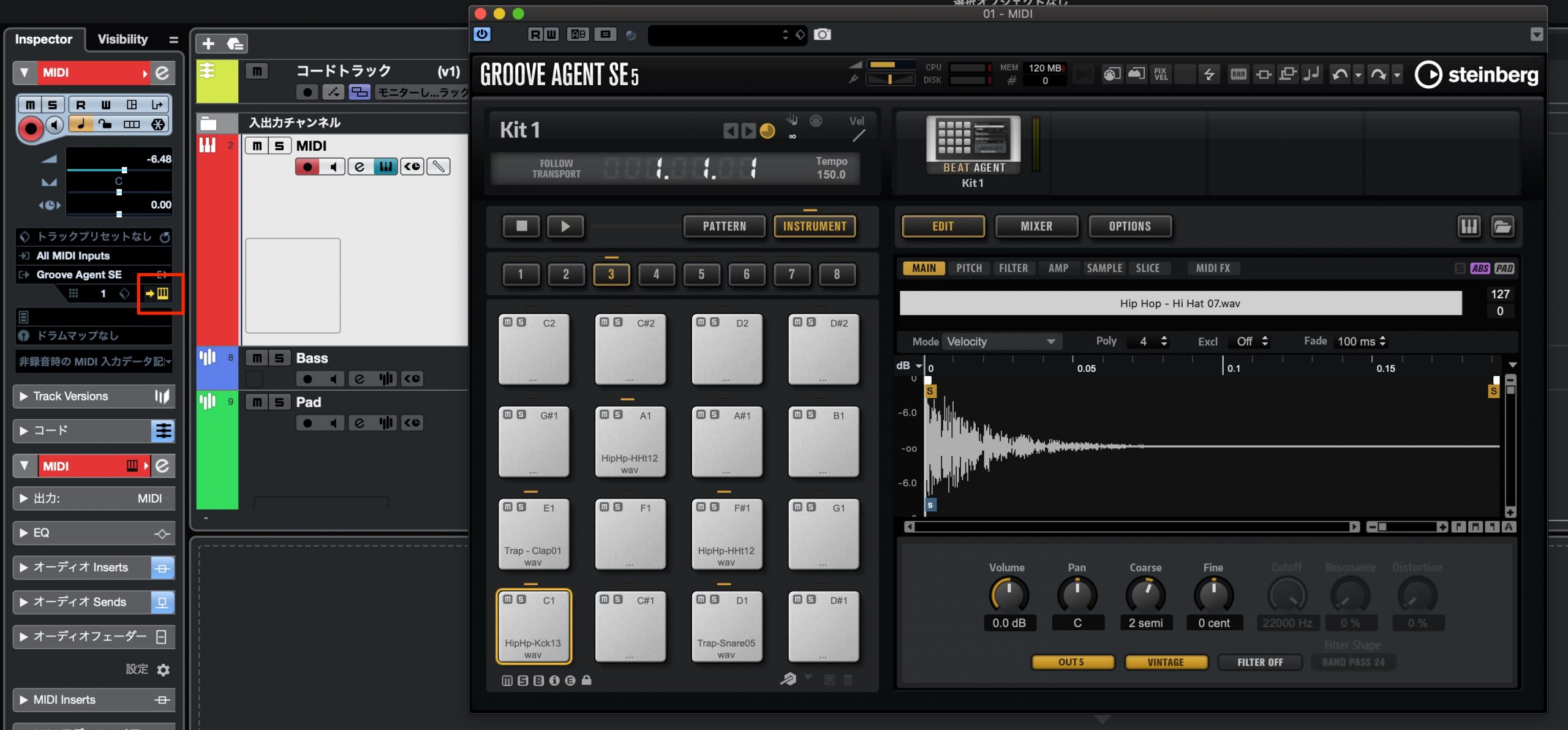Open the SAMPLE tab
This screenshot has height=730, width=1568.
click(1104, 268)
